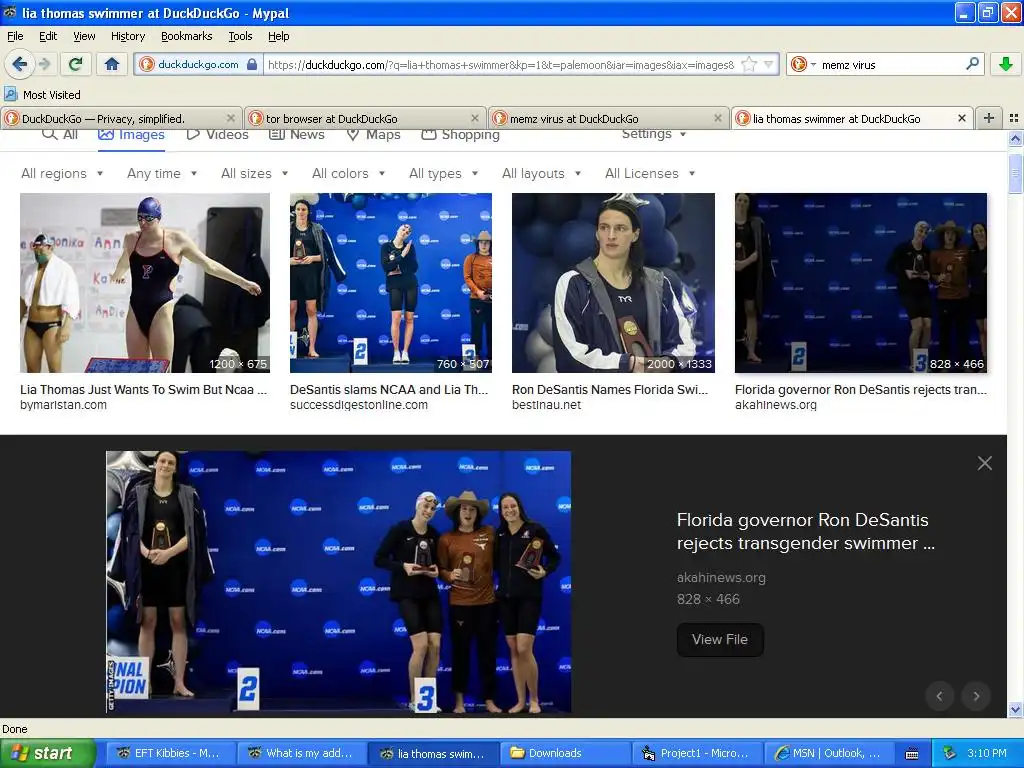Click the search magnifier in the search box
The width and height of the screenshot is (1024, 768).
tap(972, 63)
